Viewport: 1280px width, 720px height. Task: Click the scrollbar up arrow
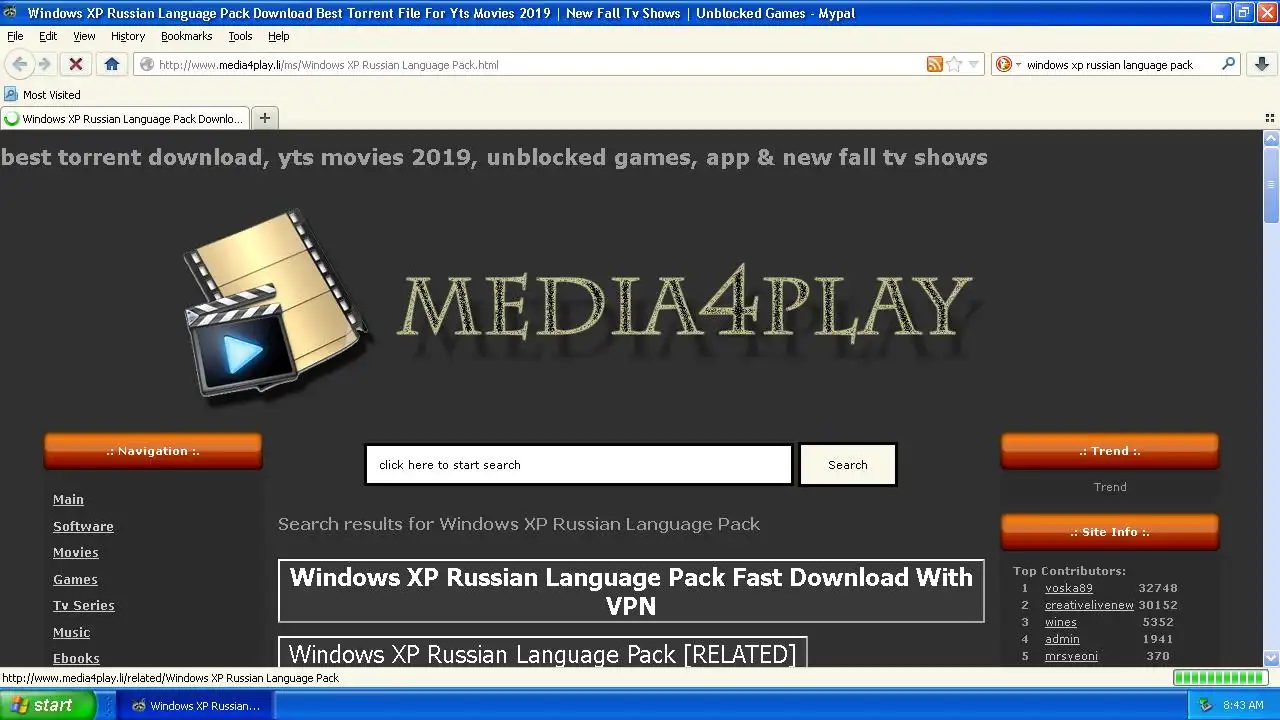(1272, 138)
